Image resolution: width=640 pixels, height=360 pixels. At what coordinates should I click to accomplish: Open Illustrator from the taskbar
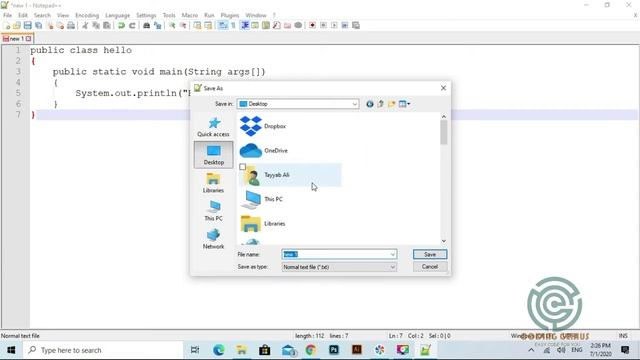(357, 350)
